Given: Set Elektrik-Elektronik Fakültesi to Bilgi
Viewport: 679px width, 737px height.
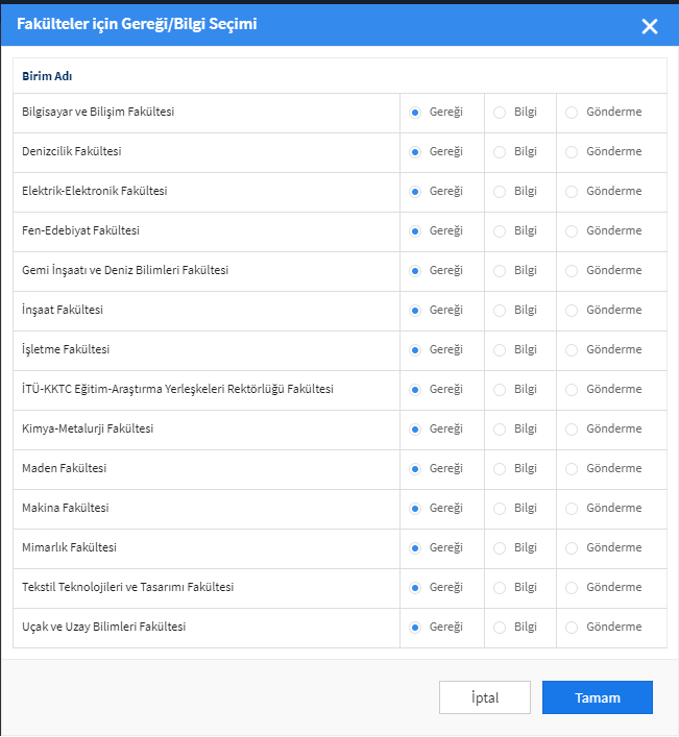Looking at the screenshot, I should coord(499,192).
